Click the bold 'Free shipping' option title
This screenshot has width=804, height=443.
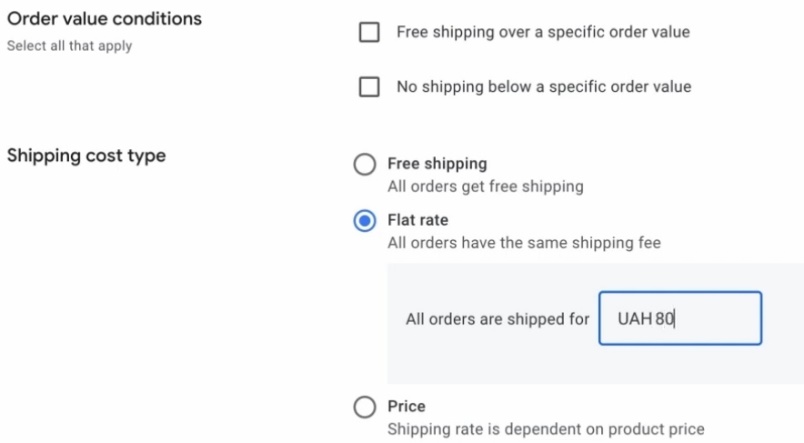click(437, 163)
